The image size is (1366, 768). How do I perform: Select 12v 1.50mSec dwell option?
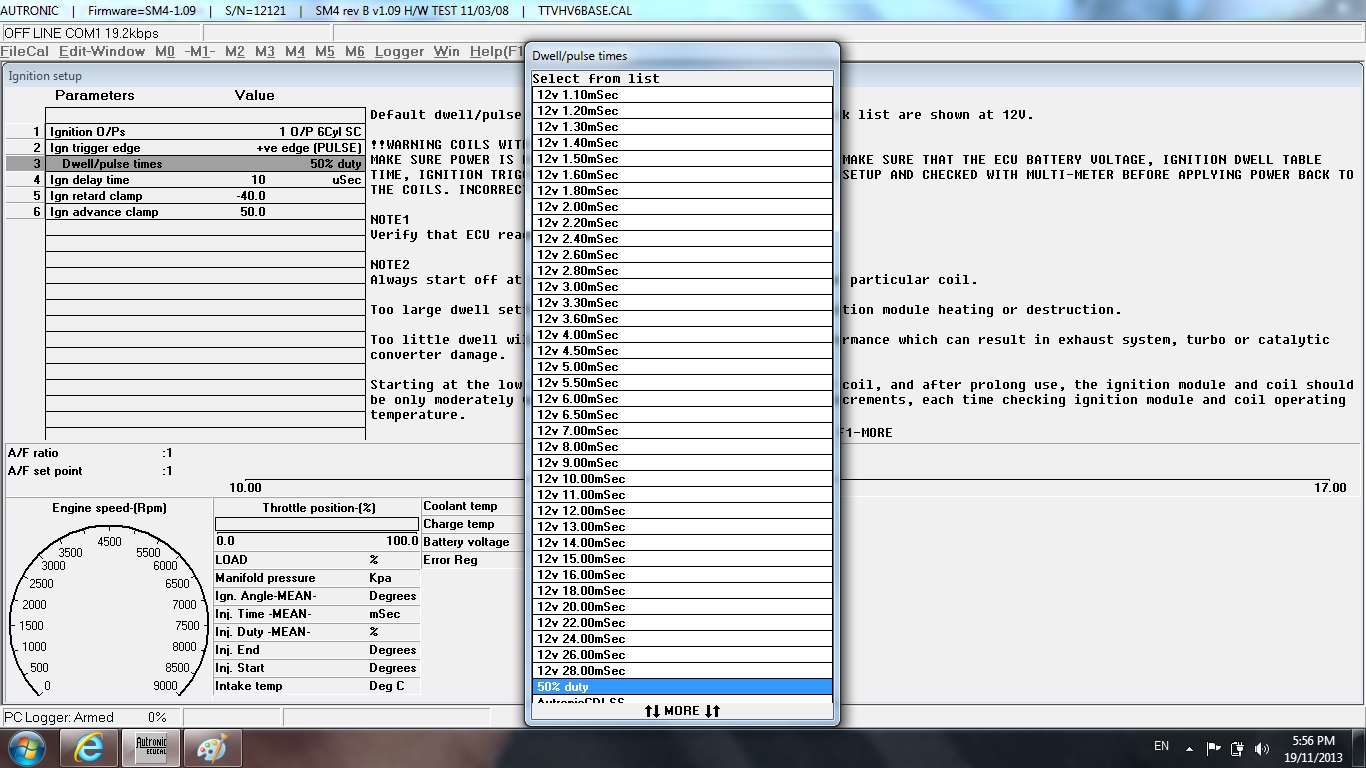pos(682,159)
